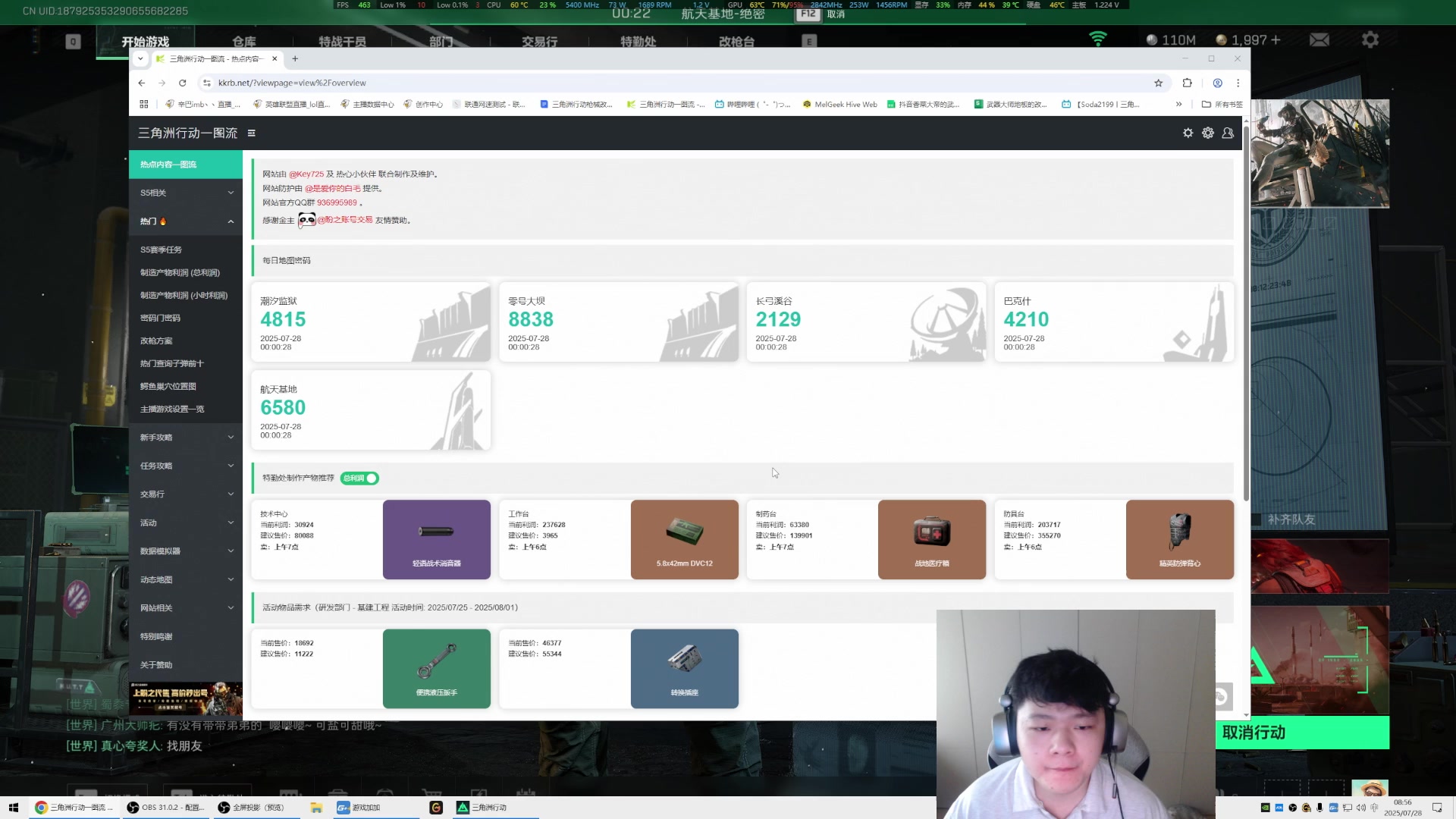Open 制造产物利润 (总利润) sidebar item
1456x819 pixels.
click(185, 272)
